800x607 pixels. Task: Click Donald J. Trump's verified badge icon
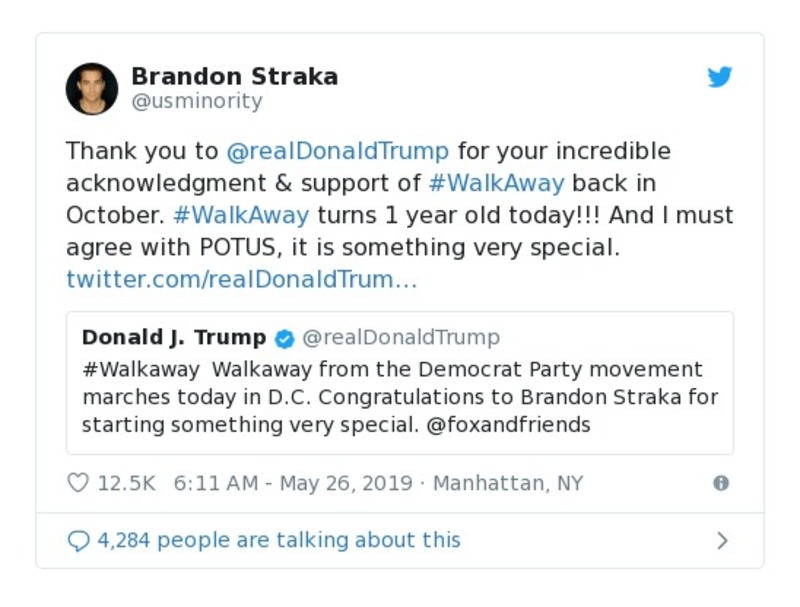coord(284,338)
